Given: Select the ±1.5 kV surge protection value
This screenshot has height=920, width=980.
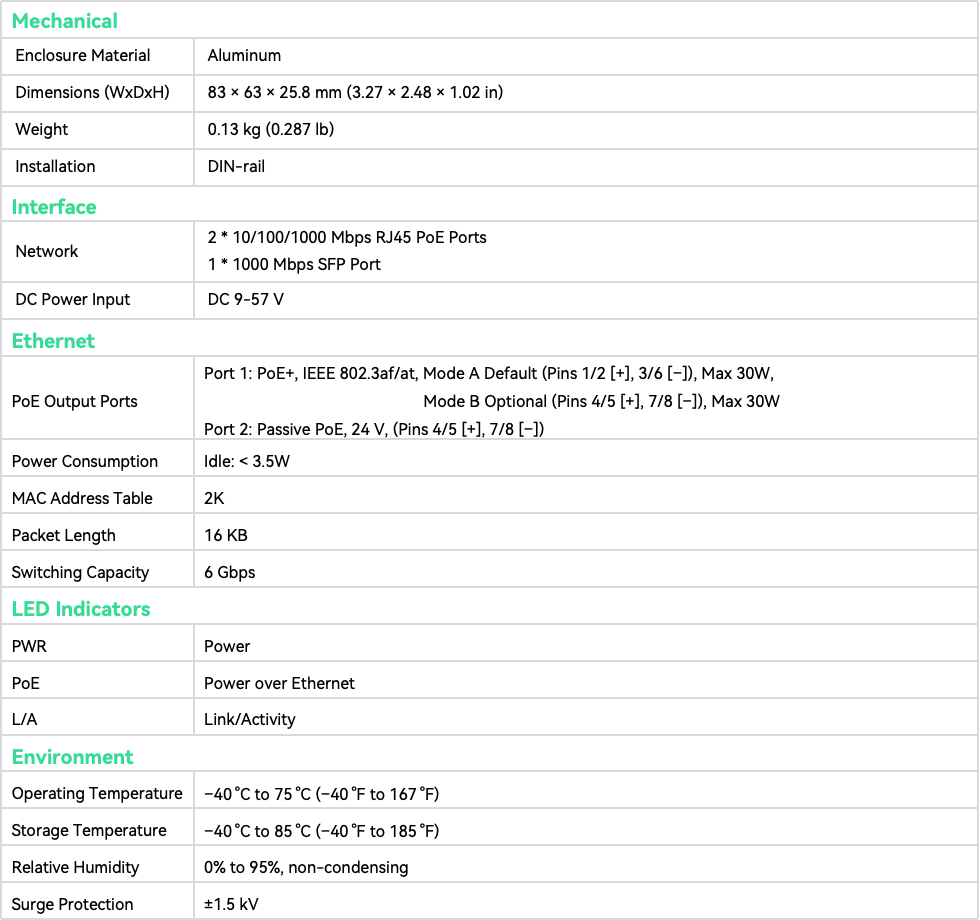Looking at the screenshot, I should point(231,905).
